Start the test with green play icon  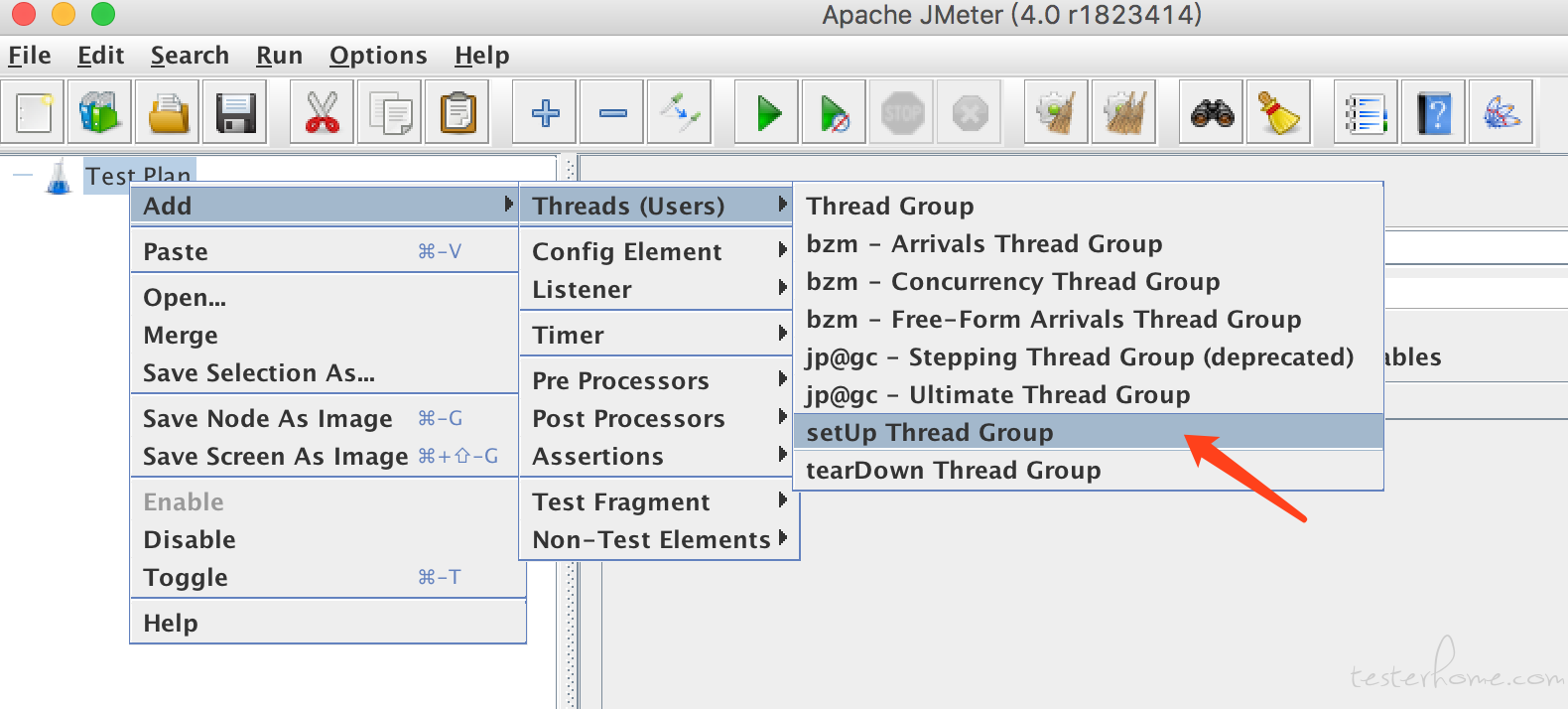(x=767, y=112)
